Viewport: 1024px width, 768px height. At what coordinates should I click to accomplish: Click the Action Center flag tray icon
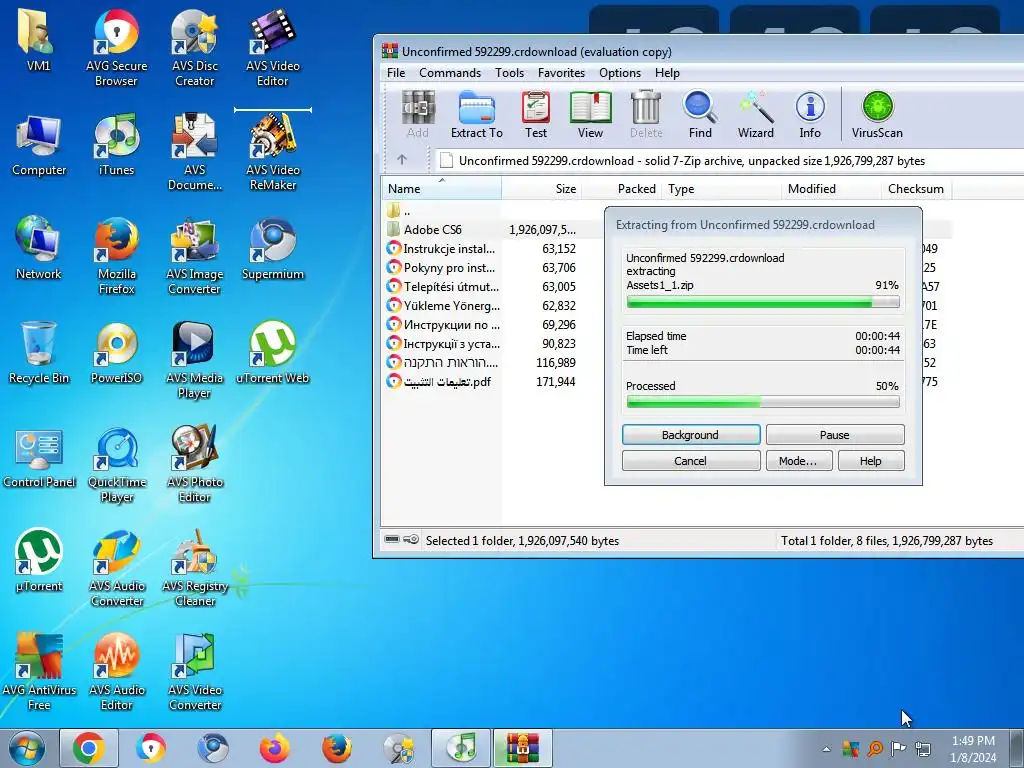tap(899, 748)
